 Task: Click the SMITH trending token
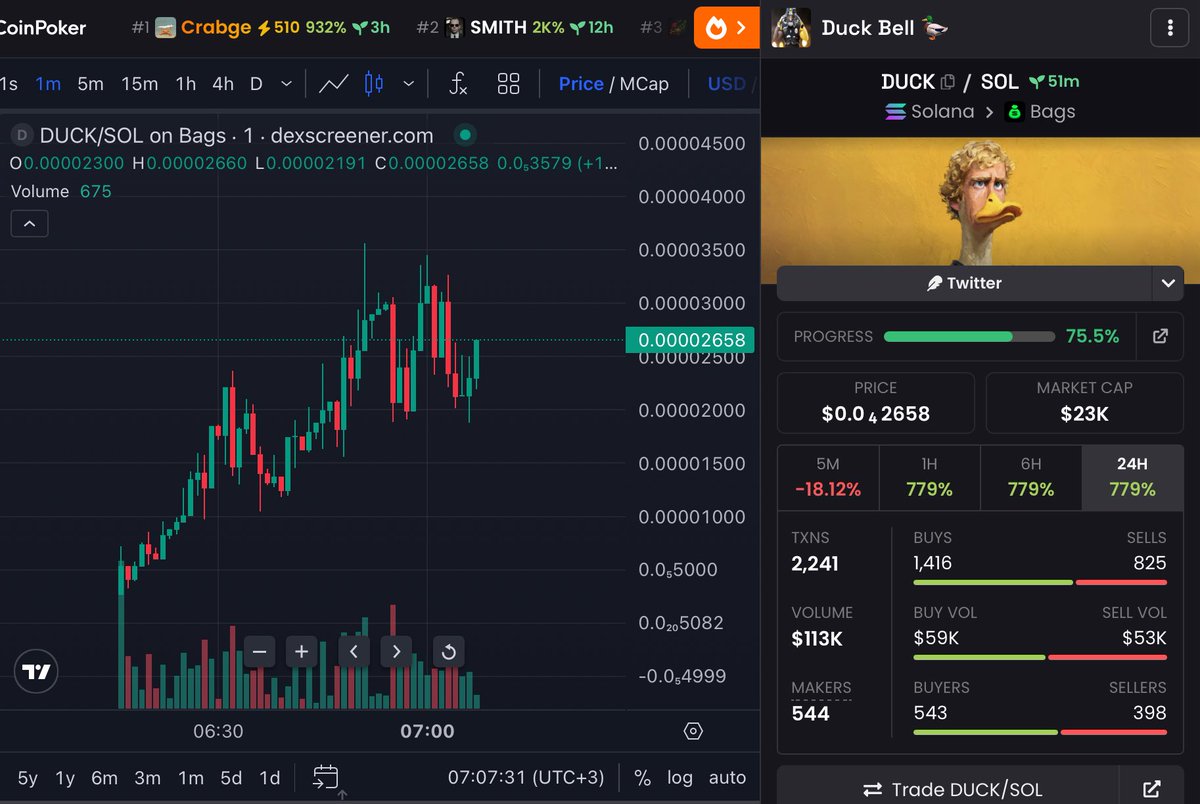(x=515, y=27)
